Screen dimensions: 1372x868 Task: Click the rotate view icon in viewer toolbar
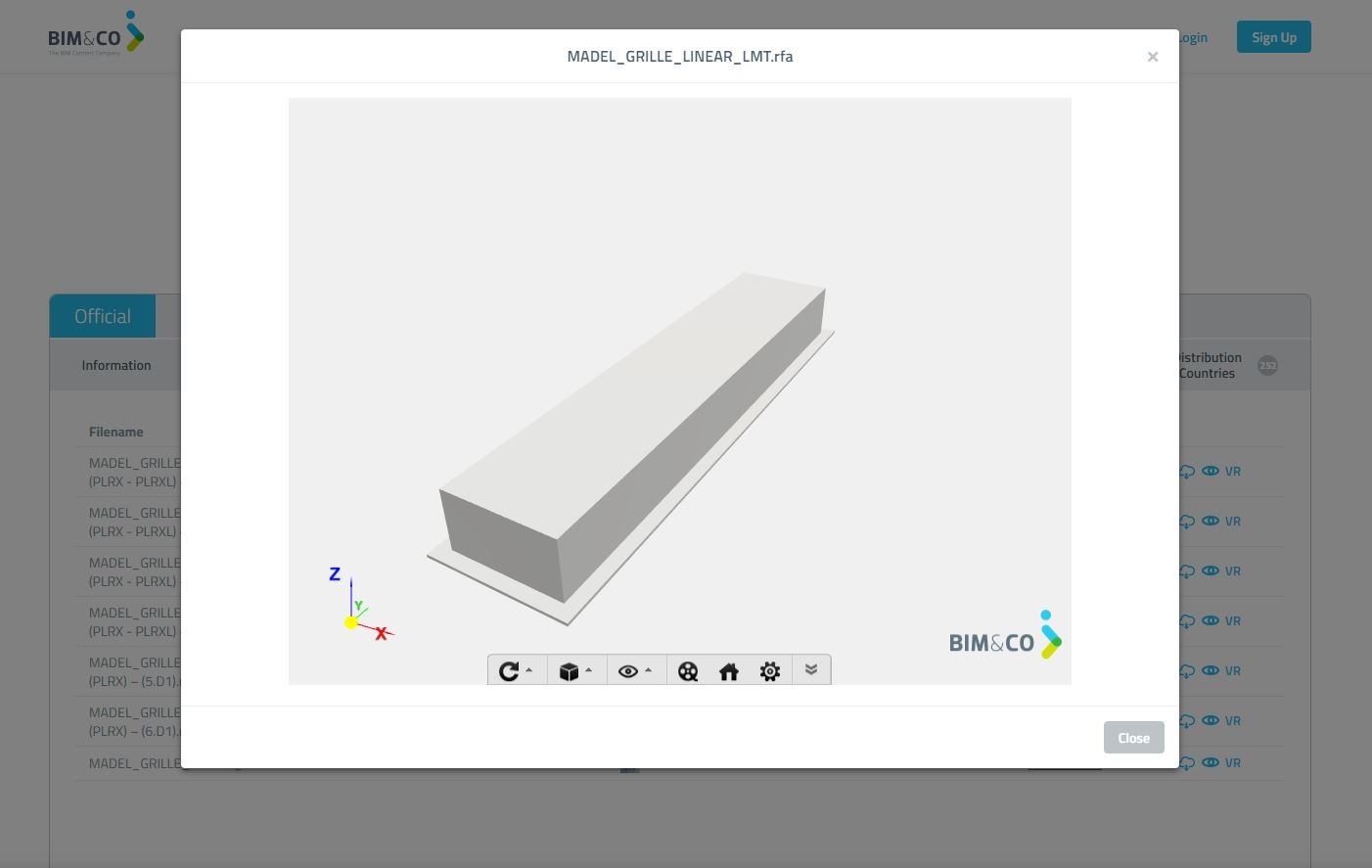point(508,671)
